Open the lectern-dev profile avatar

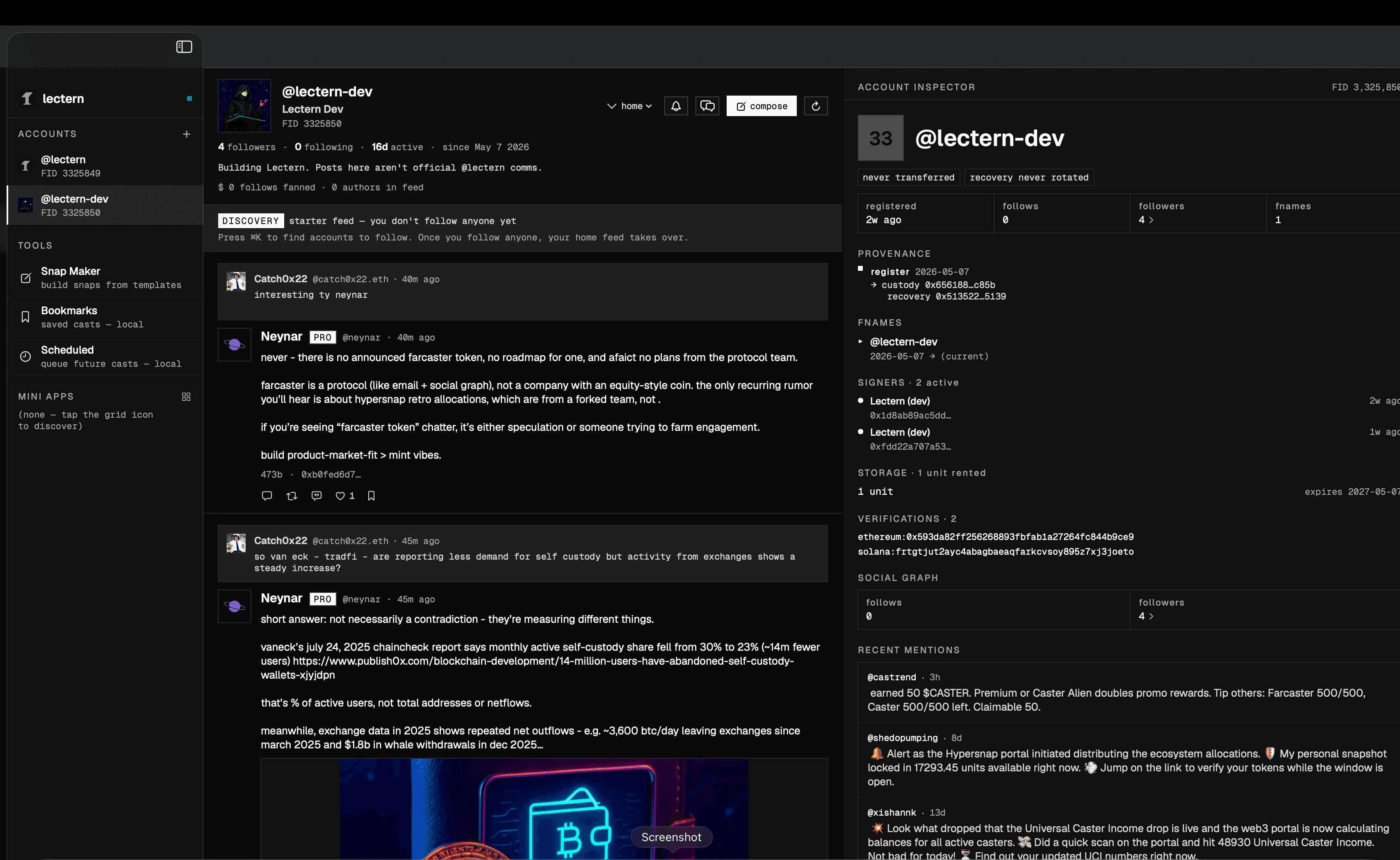click(244, 106)
